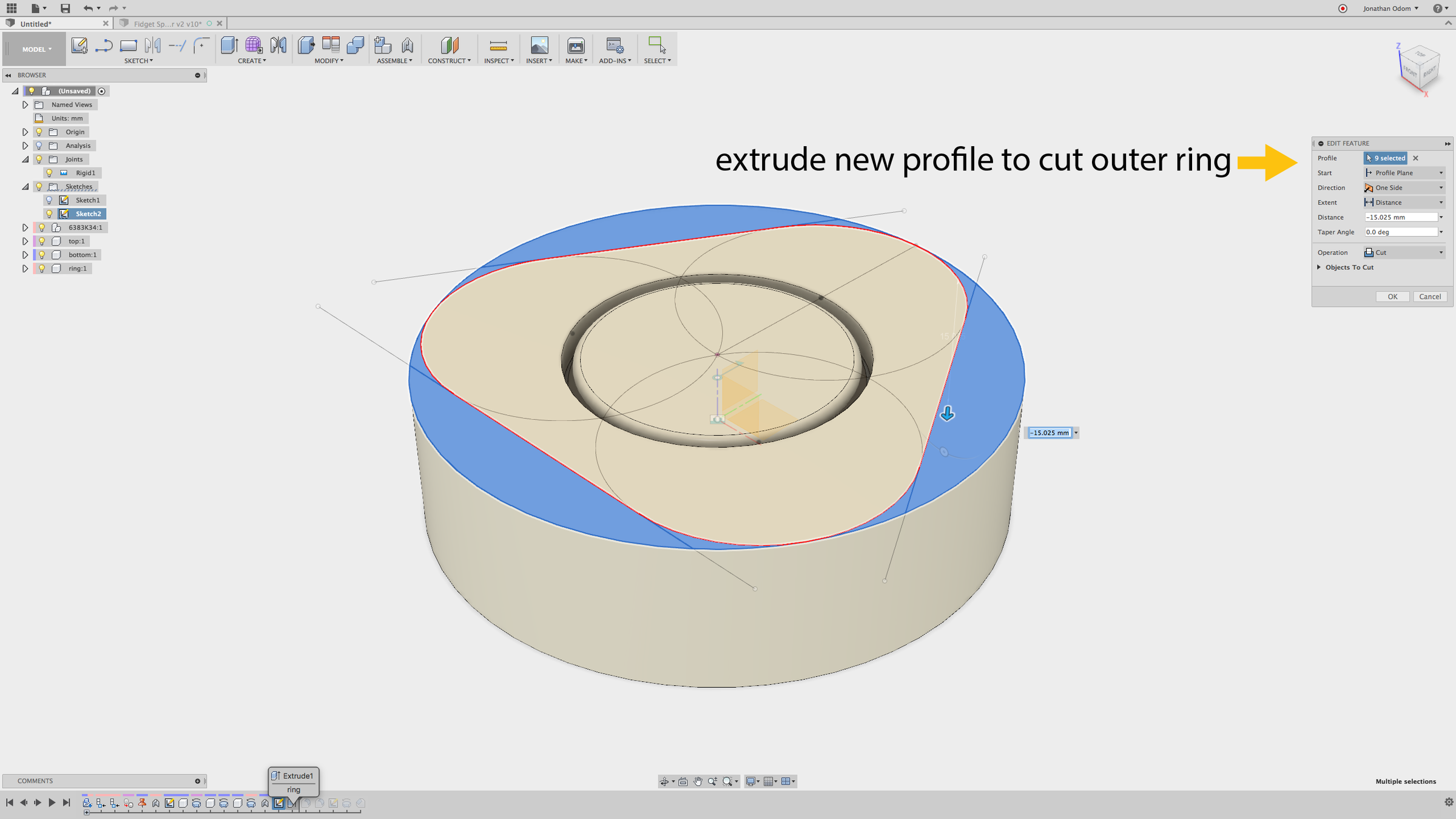Viewport: 1456px width, 819px height.
Task: Click the Insert image icon
Action: click(x=539, y=45)
